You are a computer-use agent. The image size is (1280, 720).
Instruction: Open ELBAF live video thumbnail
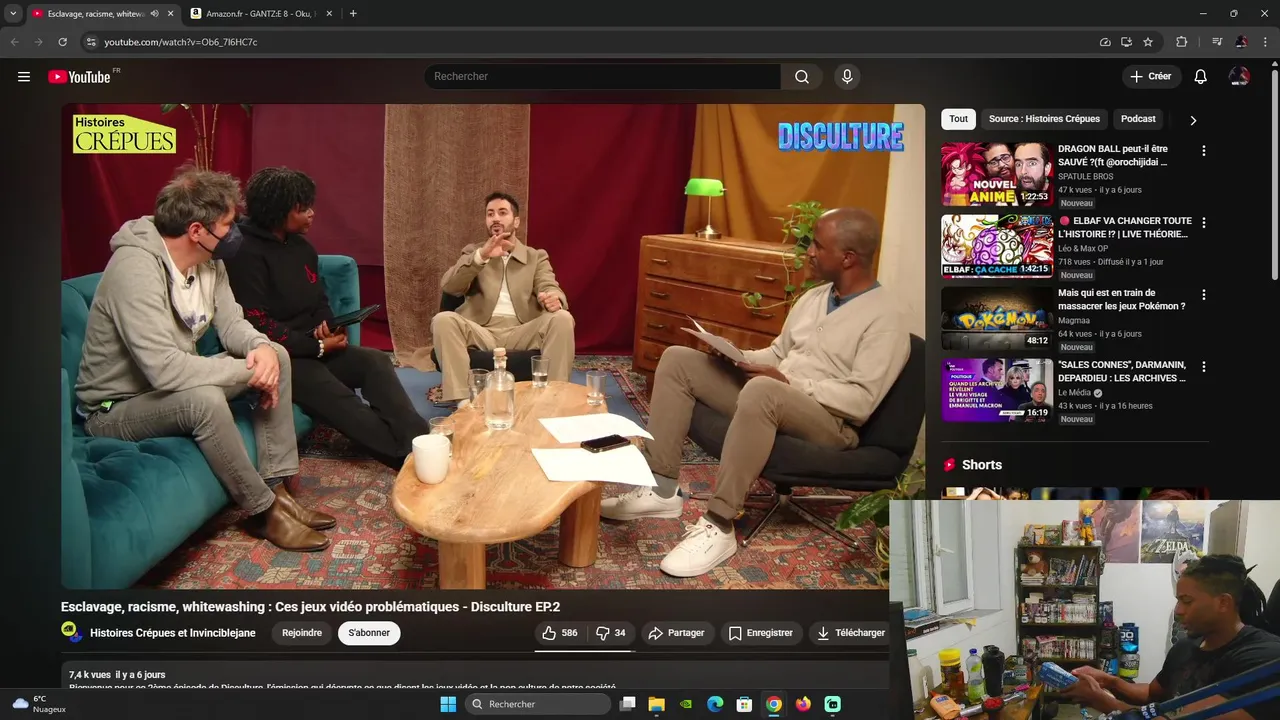point(997,246)
